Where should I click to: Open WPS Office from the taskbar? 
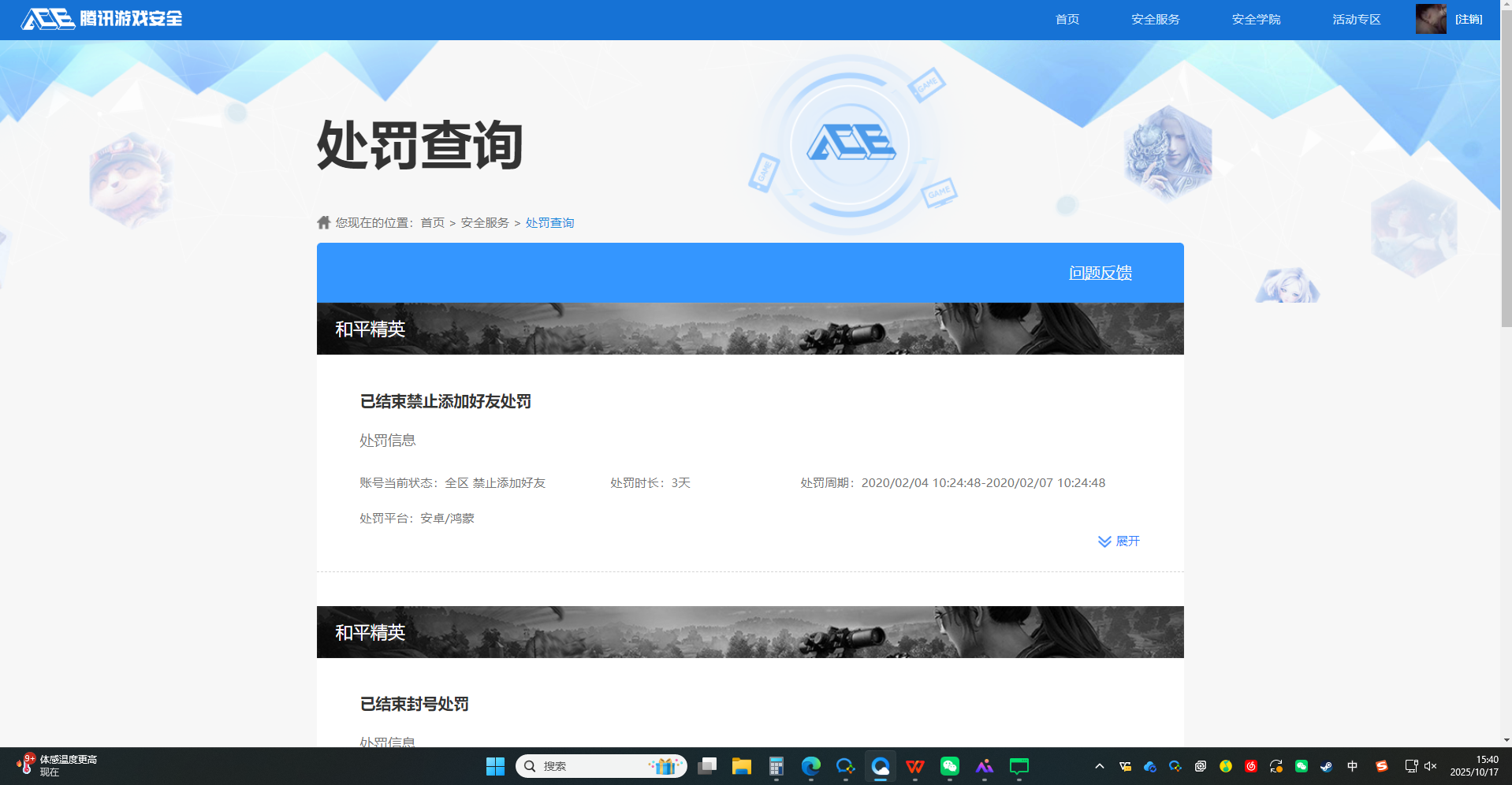(x=915, y=765)
